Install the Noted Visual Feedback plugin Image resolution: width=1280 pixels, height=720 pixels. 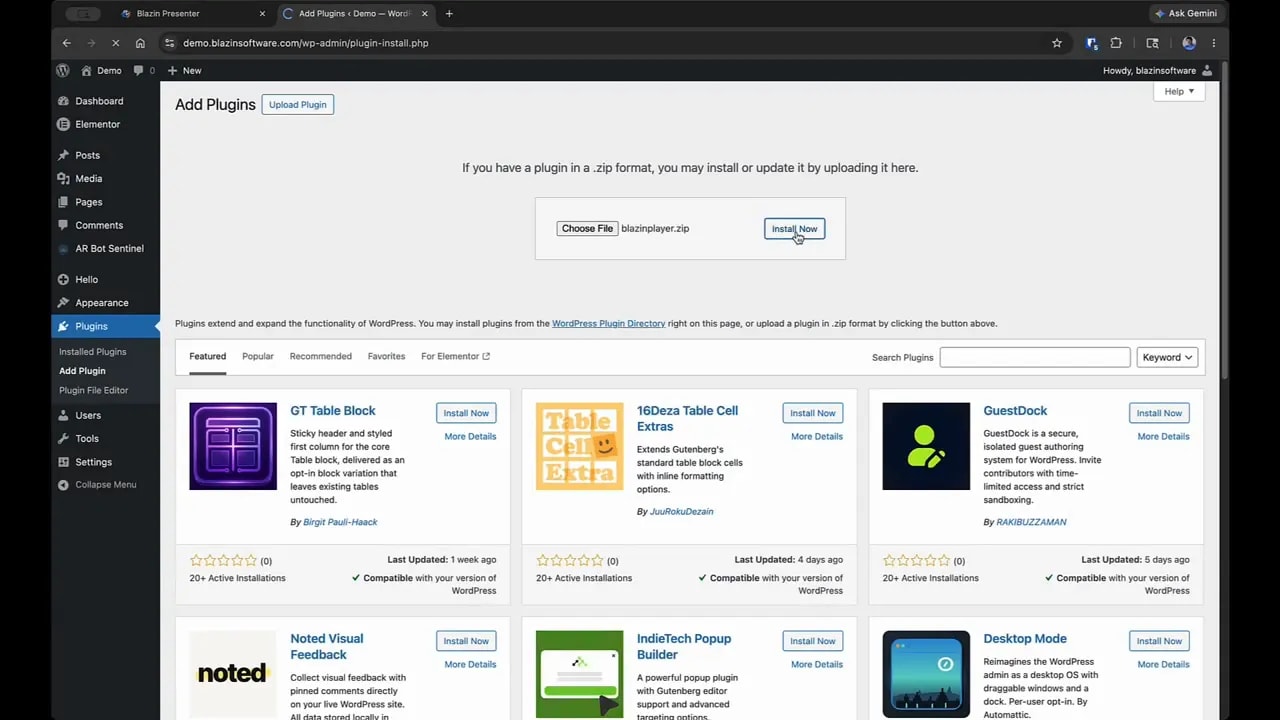[x=466, y=641]
